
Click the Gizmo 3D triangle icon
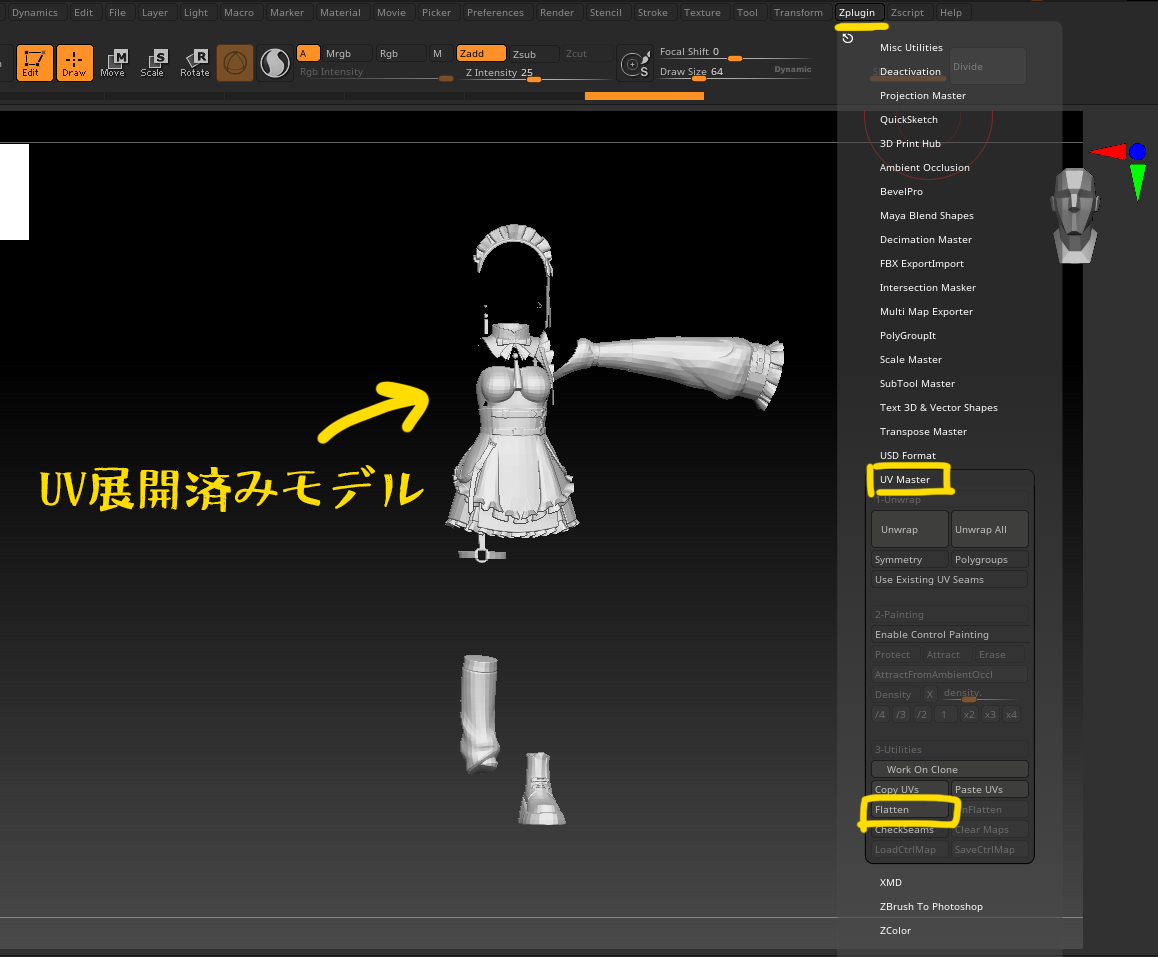point(235,64)
